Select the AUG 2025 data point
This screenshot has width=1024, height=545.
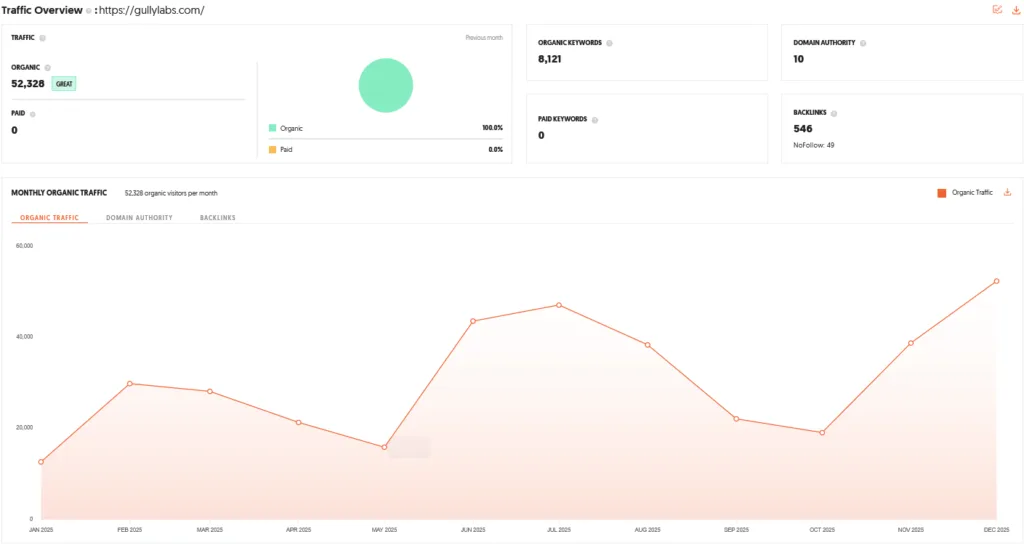click(647, 345)
